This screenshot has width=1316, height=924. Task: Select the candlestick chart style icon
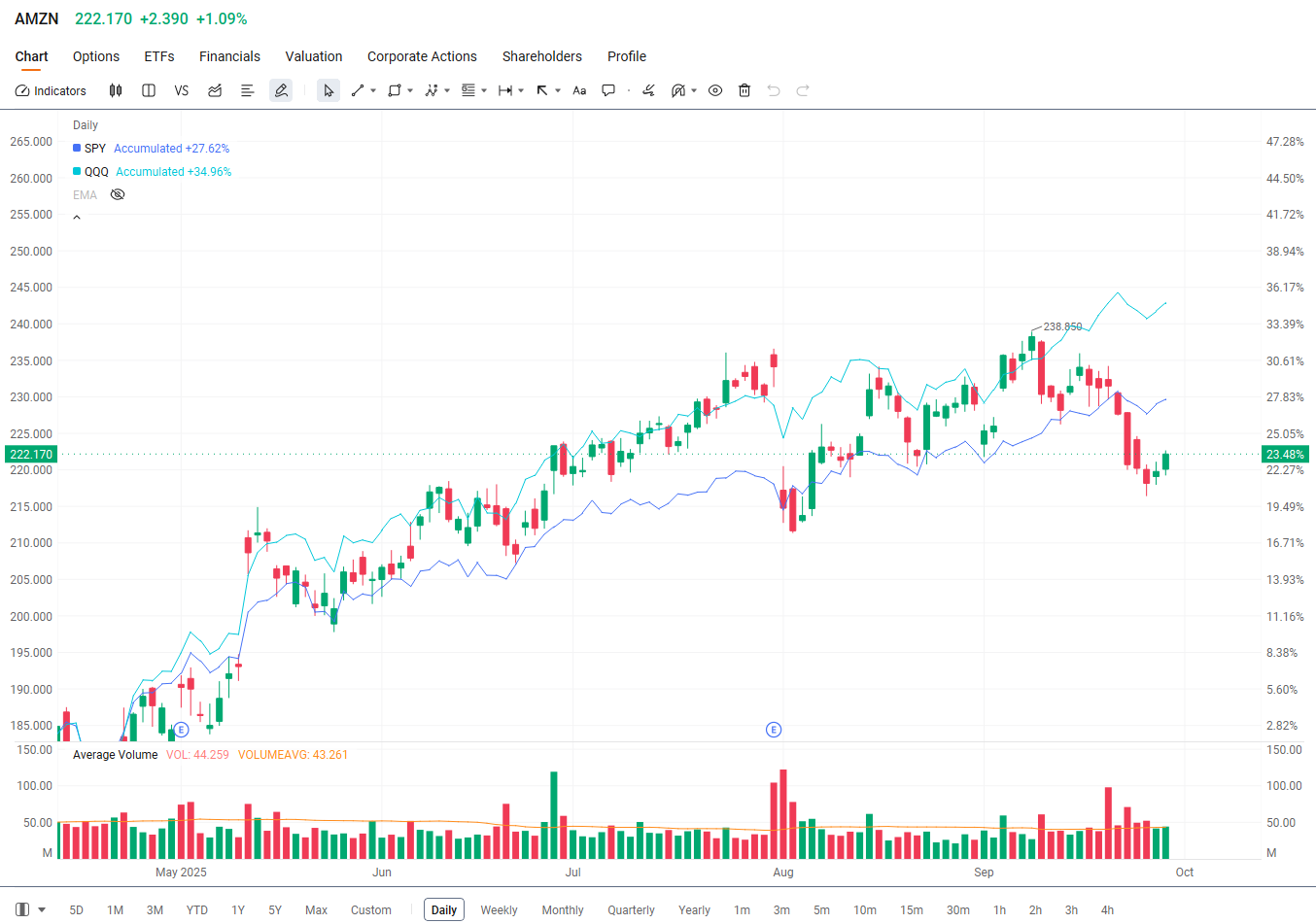[115, 90]
